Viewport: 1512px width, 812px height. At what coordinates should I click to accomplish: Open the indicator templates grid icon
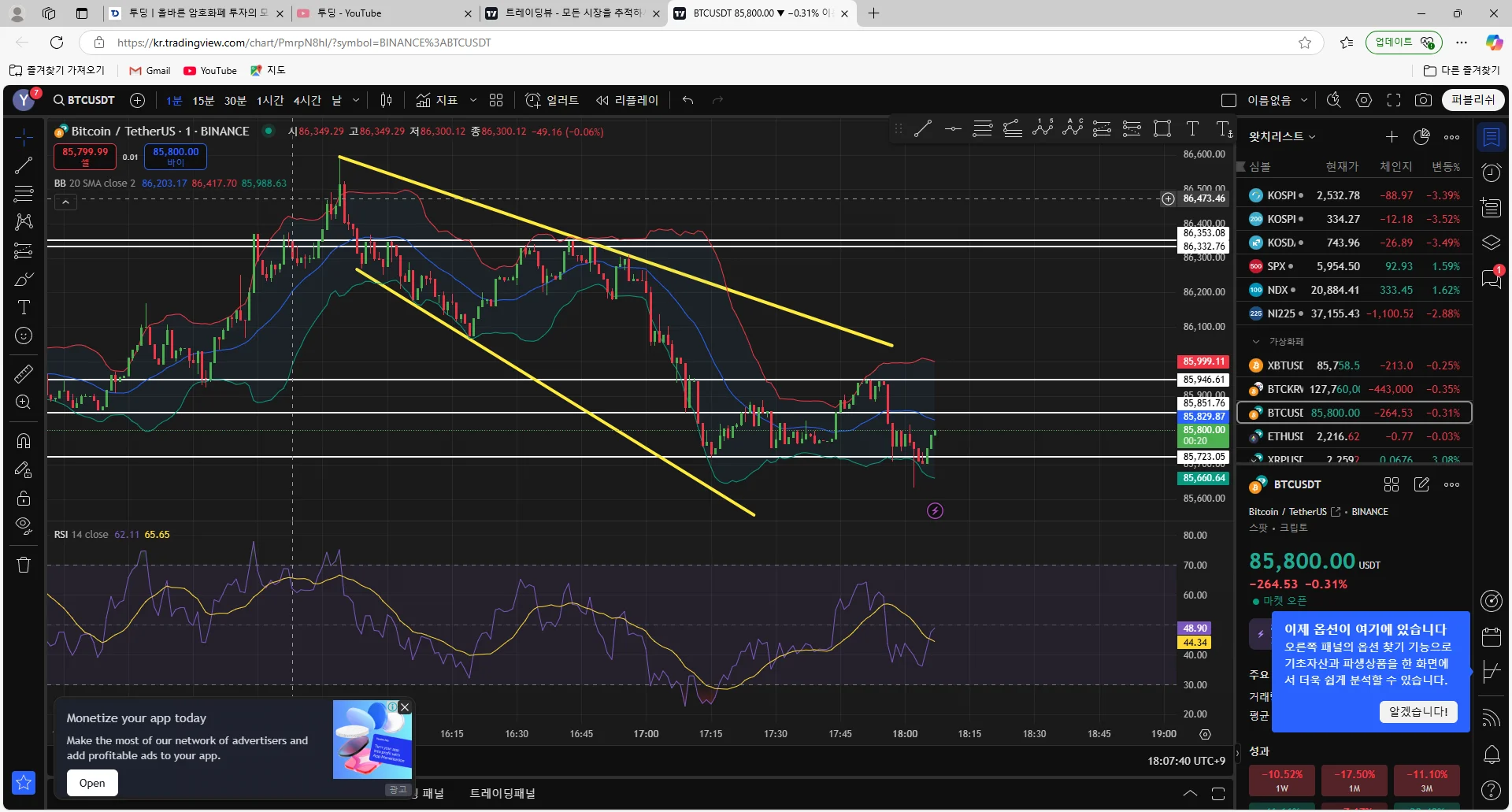coord(496,100)
